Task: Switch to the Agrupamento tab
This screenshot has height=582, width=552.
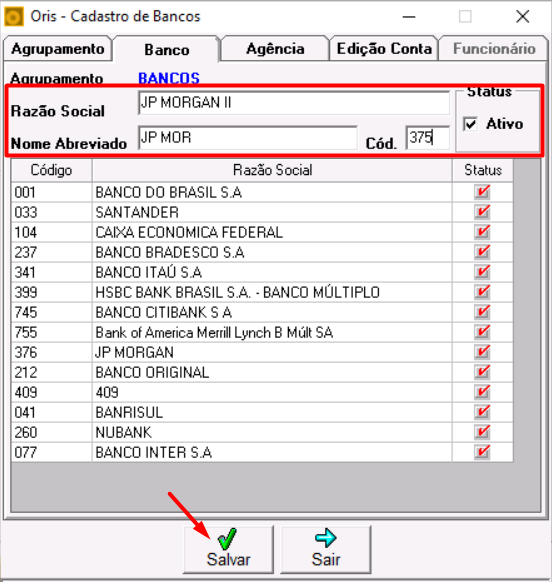Action: coord(58,49)
